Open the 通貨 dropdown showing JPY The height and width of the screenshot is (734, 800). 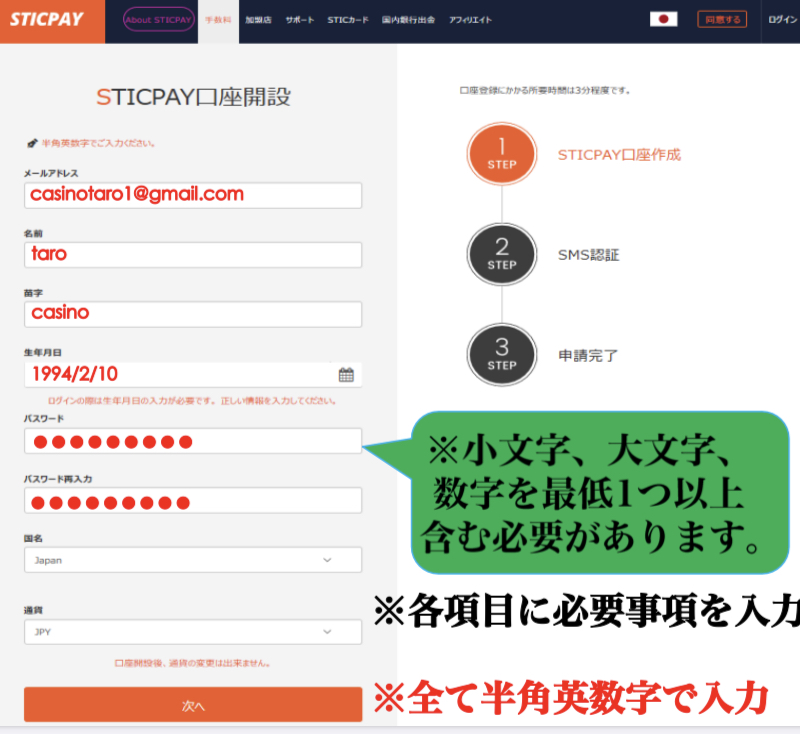pos(193,632)
